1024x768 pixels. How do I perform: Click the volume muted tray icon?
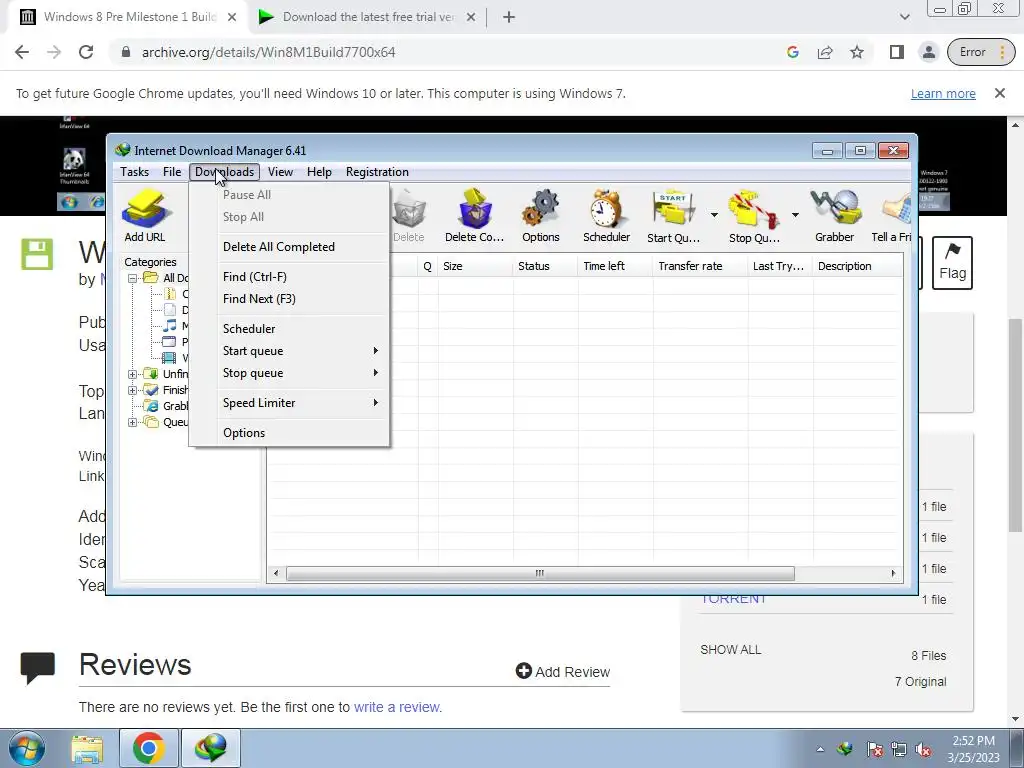coord(923,750)
